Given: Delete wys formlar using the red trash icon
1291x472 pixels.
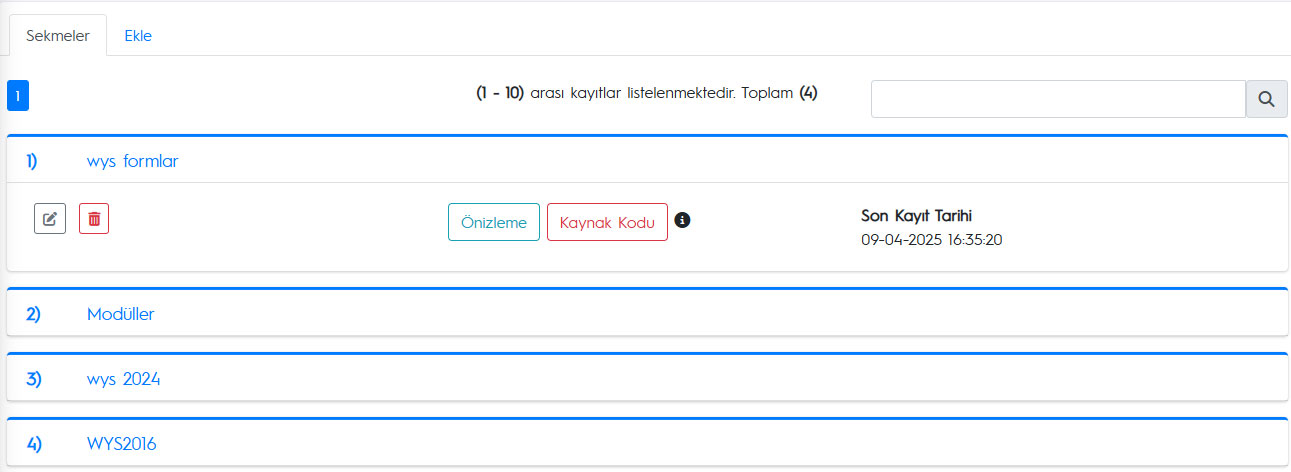Looking at the screenshot, I should click(x=94, y=219).
